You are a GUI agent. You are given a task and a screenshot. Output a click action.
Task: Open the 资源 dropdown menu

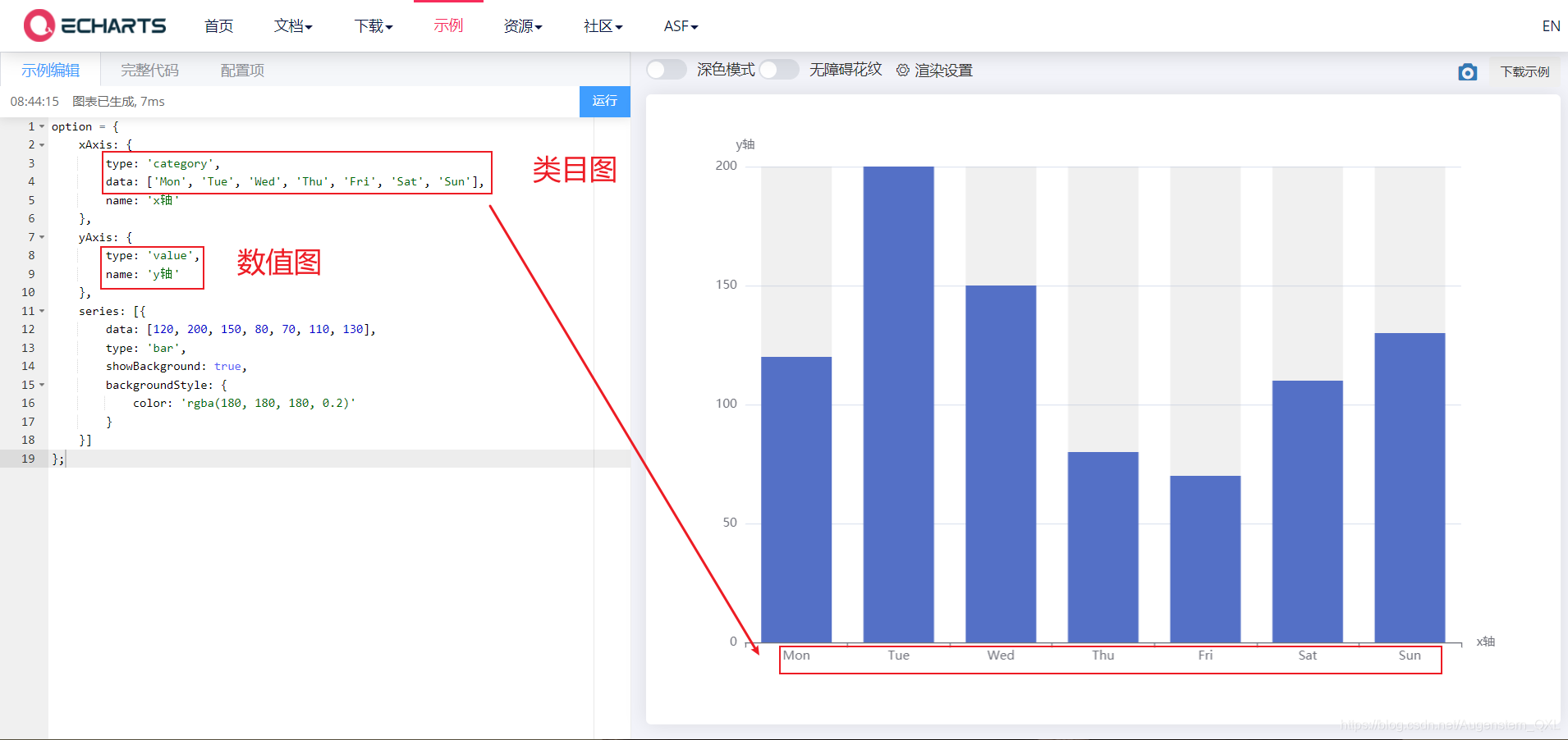[x=523, y=26]
